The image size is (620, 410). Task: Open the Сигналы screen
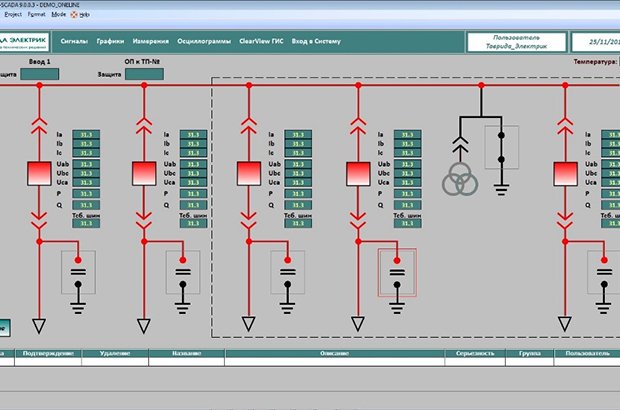(x=74, y=41)
